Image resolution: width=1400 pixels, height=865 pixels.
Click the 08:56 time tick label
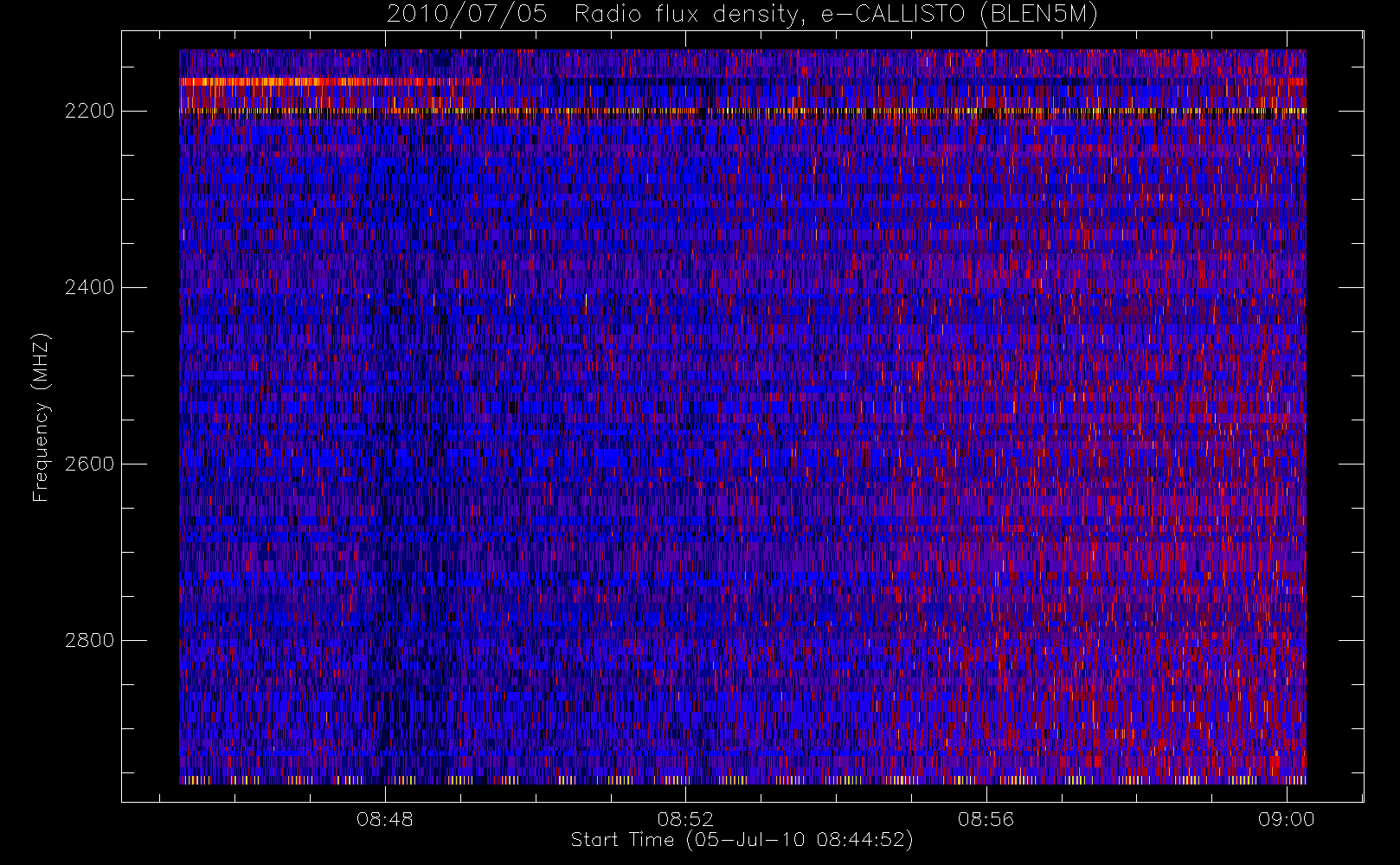pos(986,819)
